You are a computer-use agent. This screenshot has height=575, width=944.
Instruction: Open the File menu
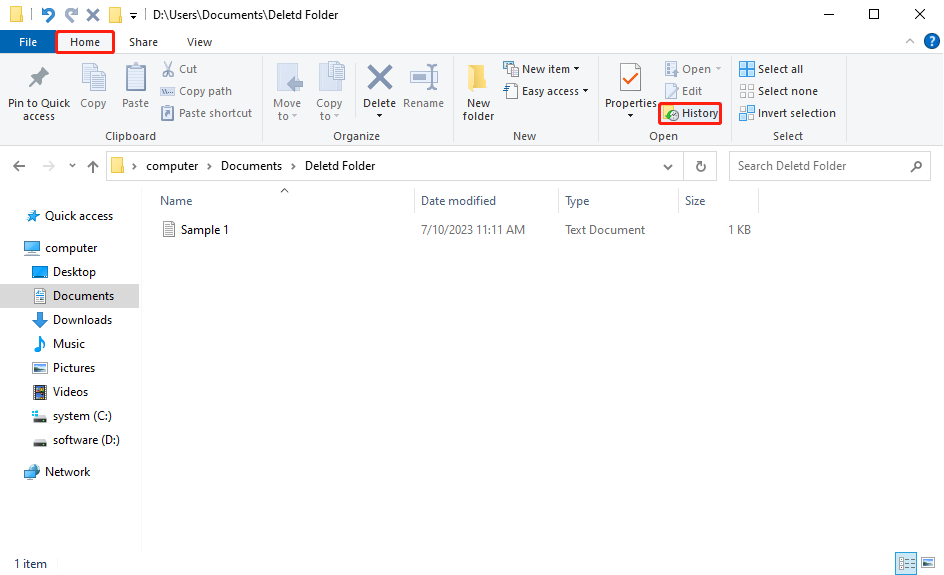point(28,42)
